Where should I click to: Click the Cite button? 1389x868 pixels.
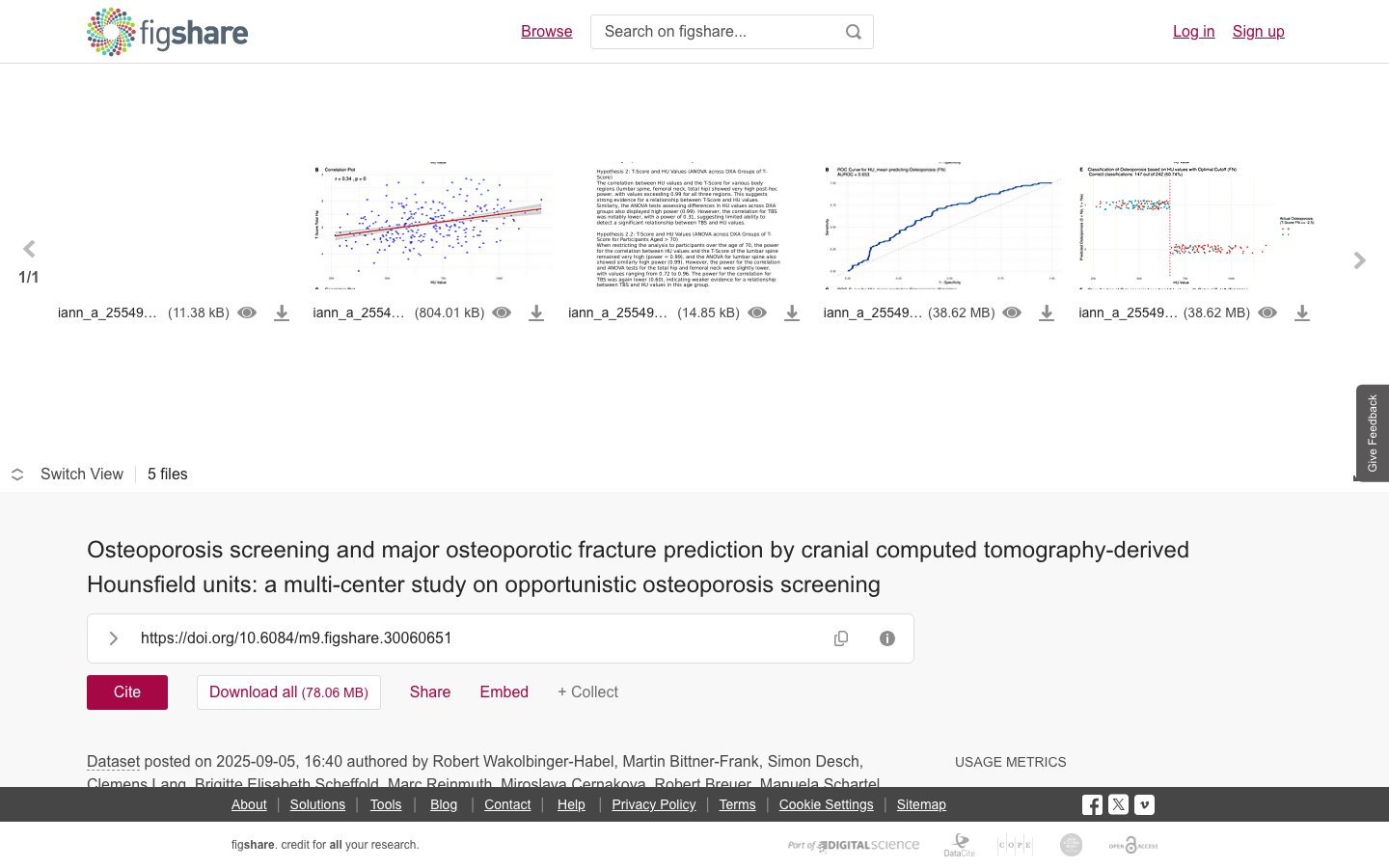click(x=127, y=692)
